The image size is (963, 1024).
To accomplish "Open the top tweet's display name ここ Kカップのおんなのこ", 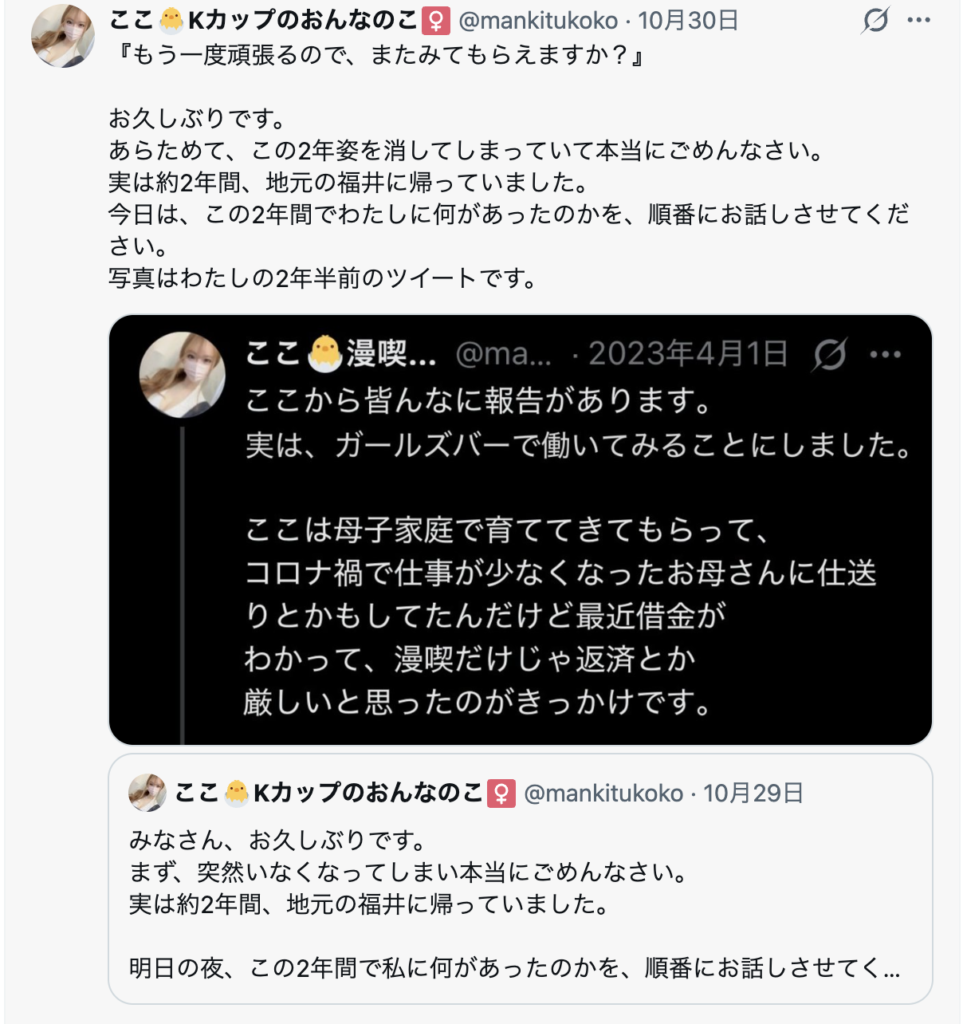I will (x=265, y=20).
